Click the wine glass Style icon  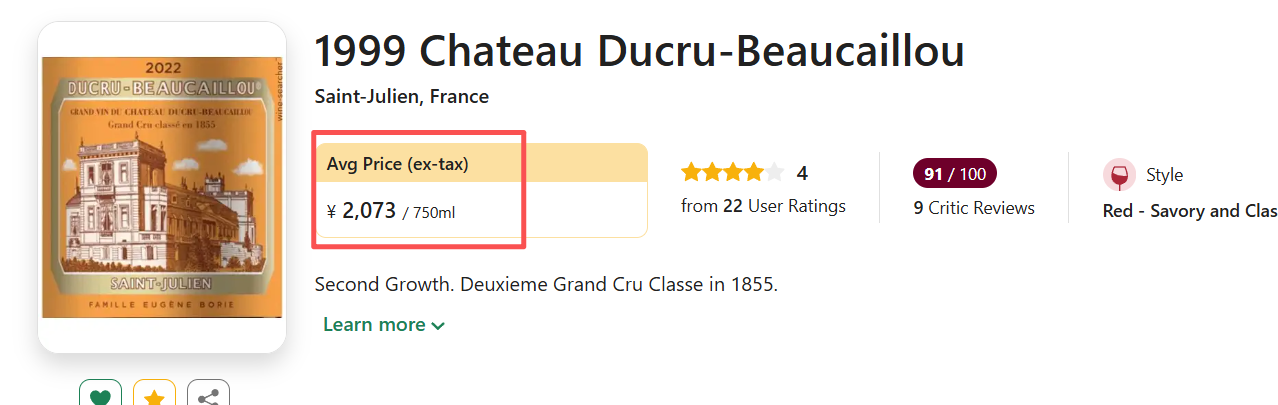1119,175
